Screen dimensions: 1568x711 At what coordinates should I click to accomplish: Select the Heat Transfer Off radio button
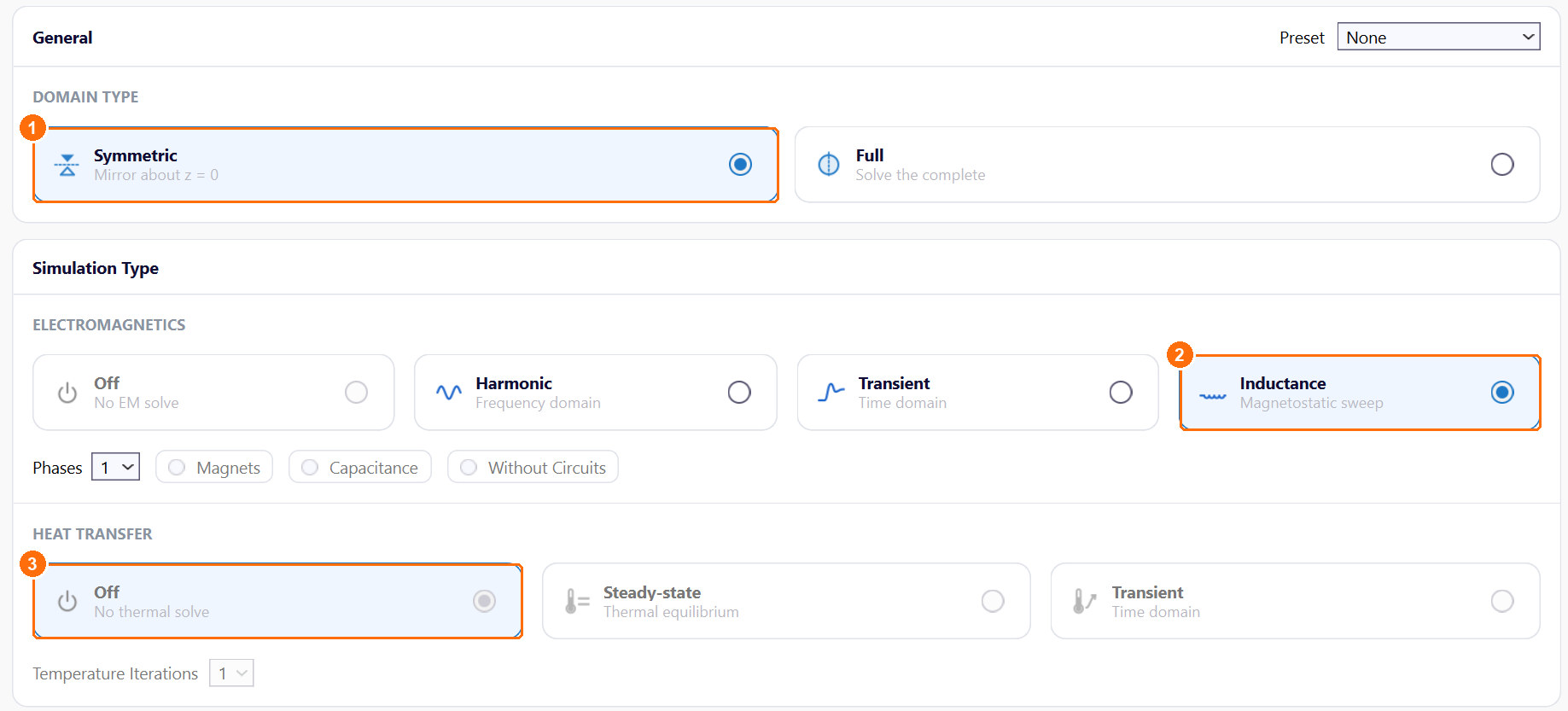(485, 601)
